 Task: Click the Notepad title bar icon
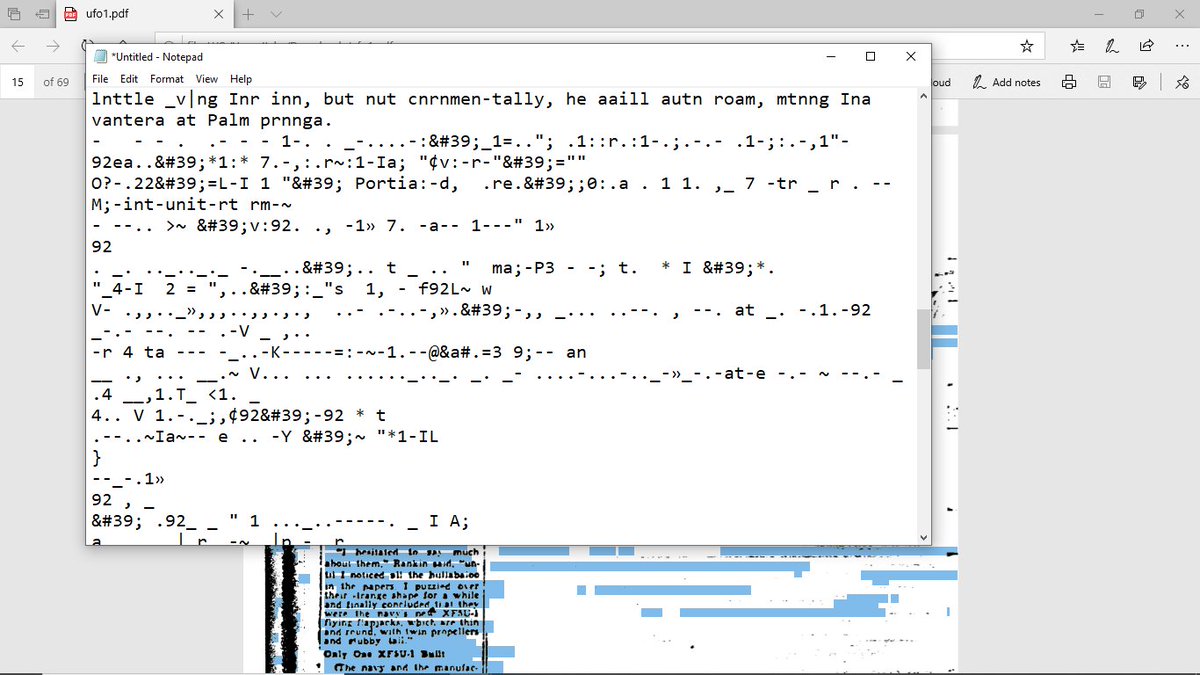pos(100,57)
